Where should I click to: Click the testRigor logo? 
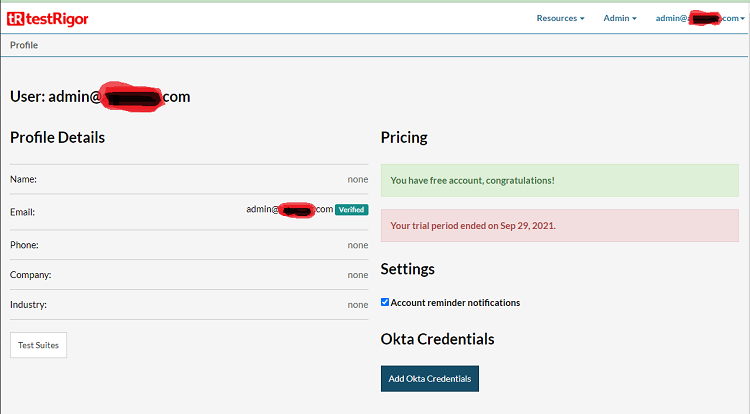pos(49,18)
